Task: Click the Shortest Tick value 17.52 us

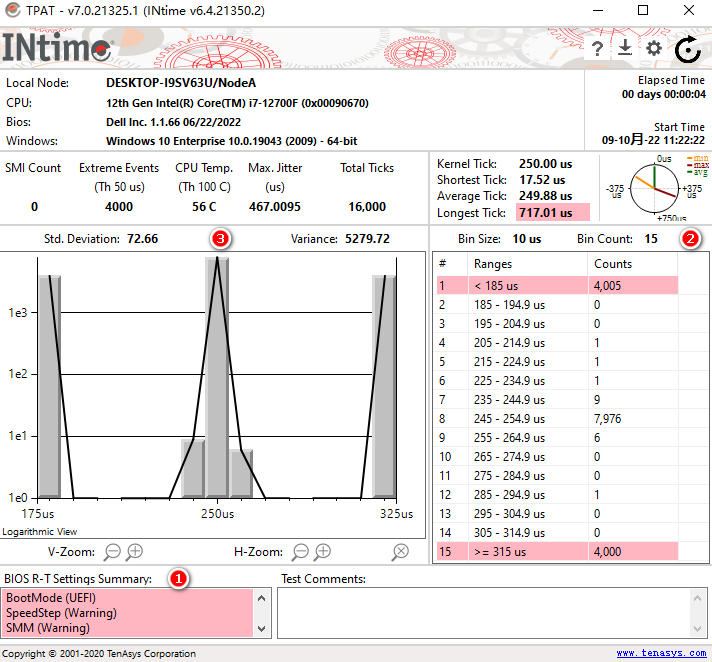Action: click(x=542, y=180)
